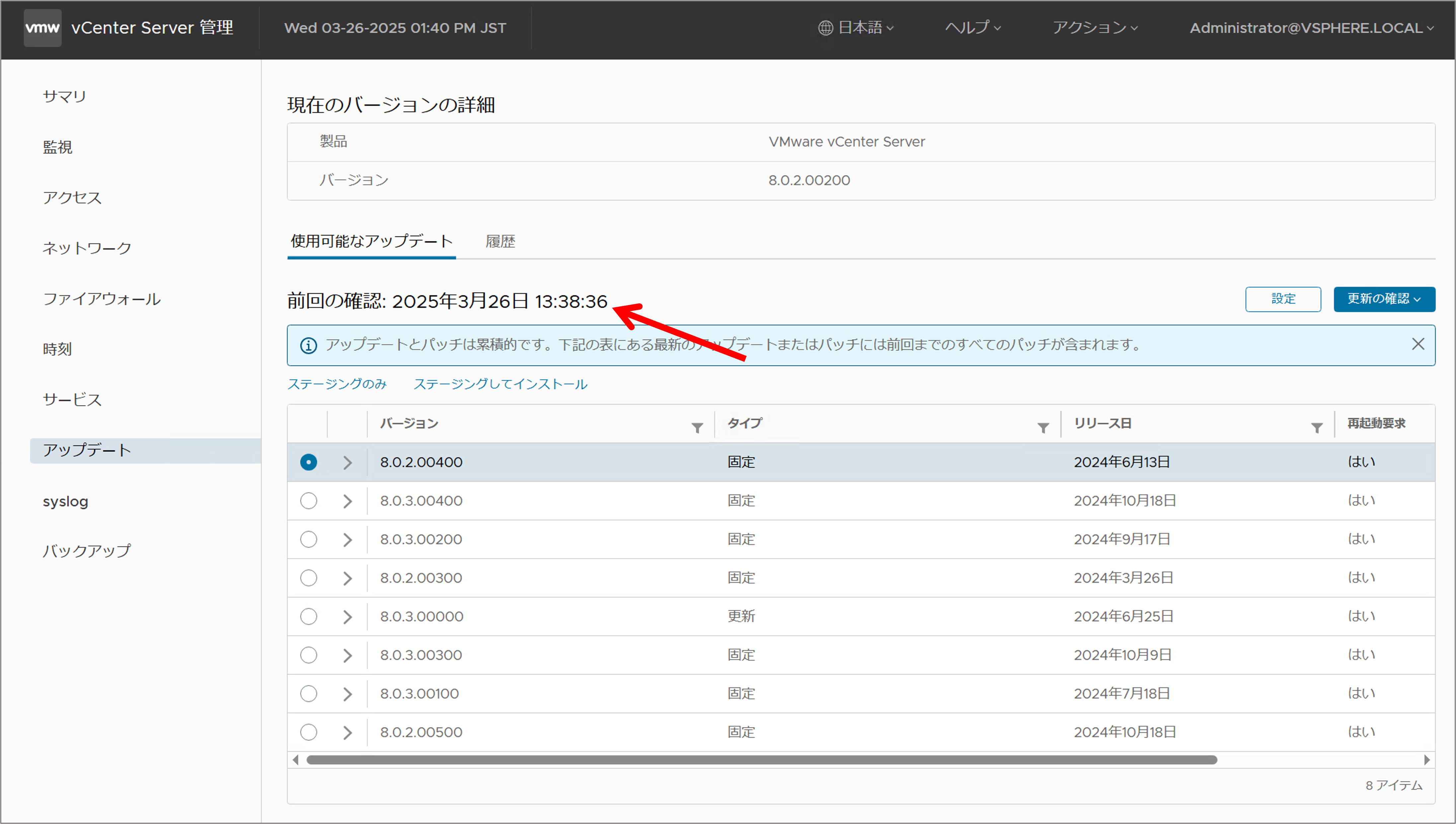Click the globe language icon
The height and width of the screenshot is (824, 1456).
click(x=825, y=28)
